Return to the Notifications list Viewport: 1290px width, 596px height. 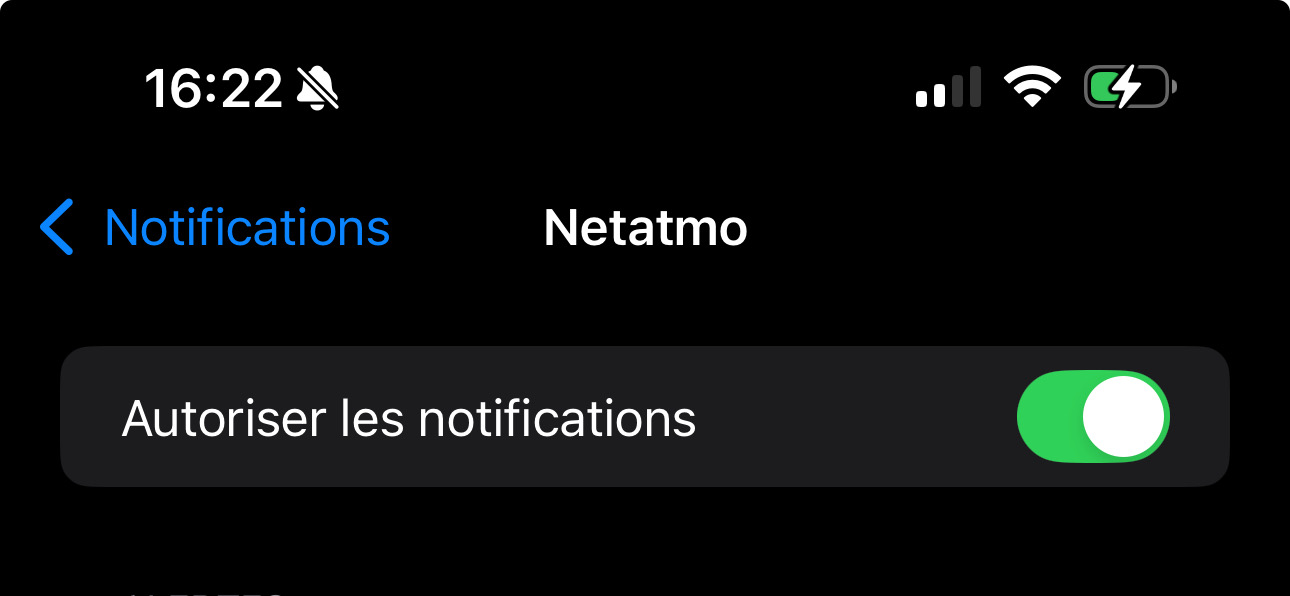[215, 227]
